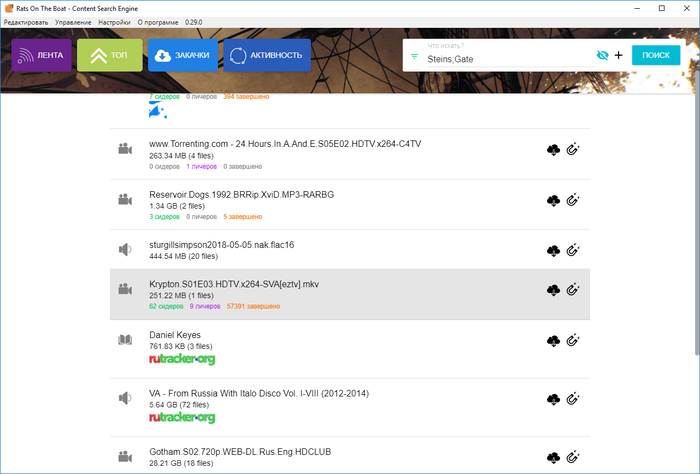Screen dimensions: 700x474
Task: Toggle the crossed-eye visibility filter
Action: (x=601, y=56)
